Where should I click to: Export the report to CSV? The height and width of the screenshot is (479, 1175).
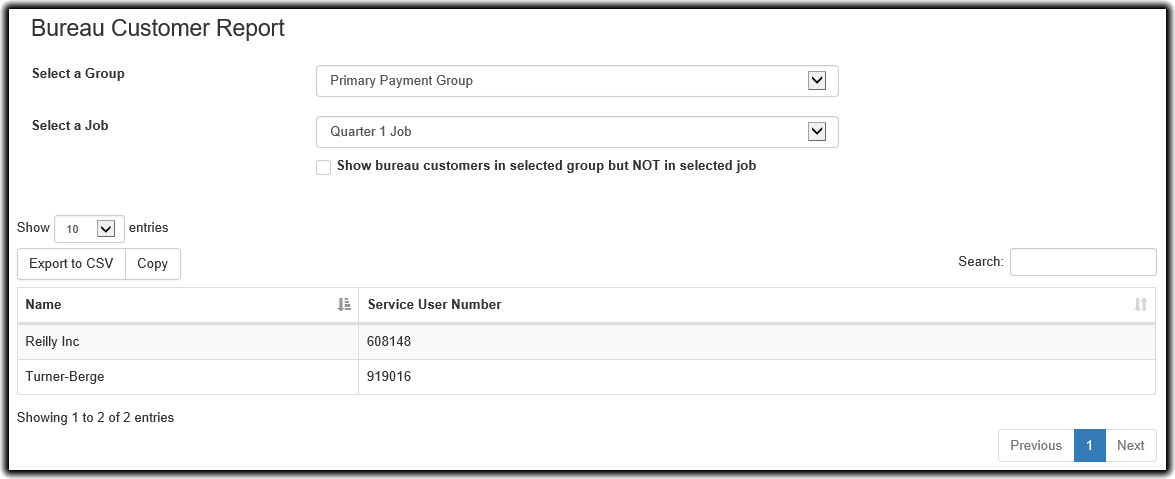(x=71, y=264)
